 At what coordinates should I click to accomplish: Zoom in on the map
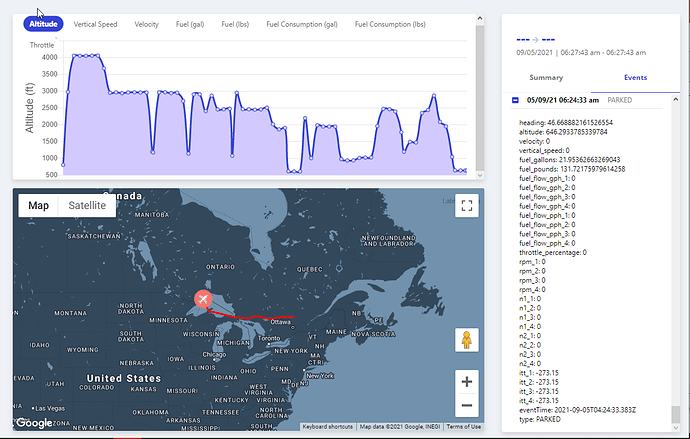[465, 381]
